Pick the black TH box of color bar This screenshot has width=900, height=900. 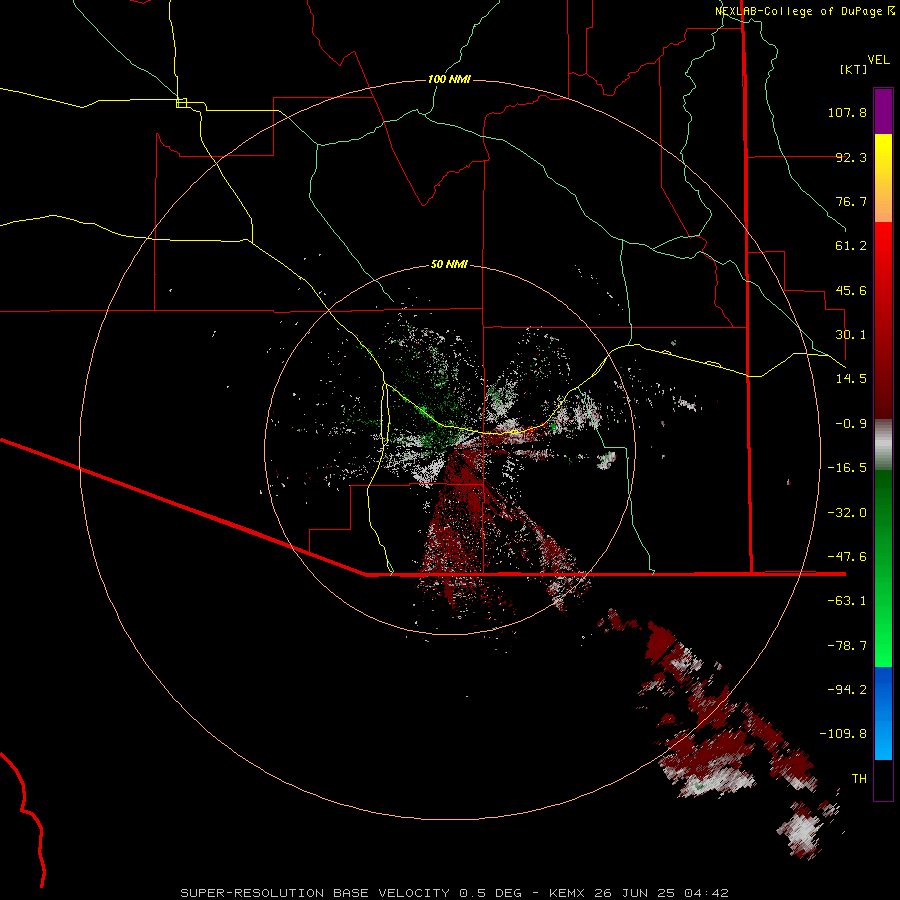click(883, 780)
